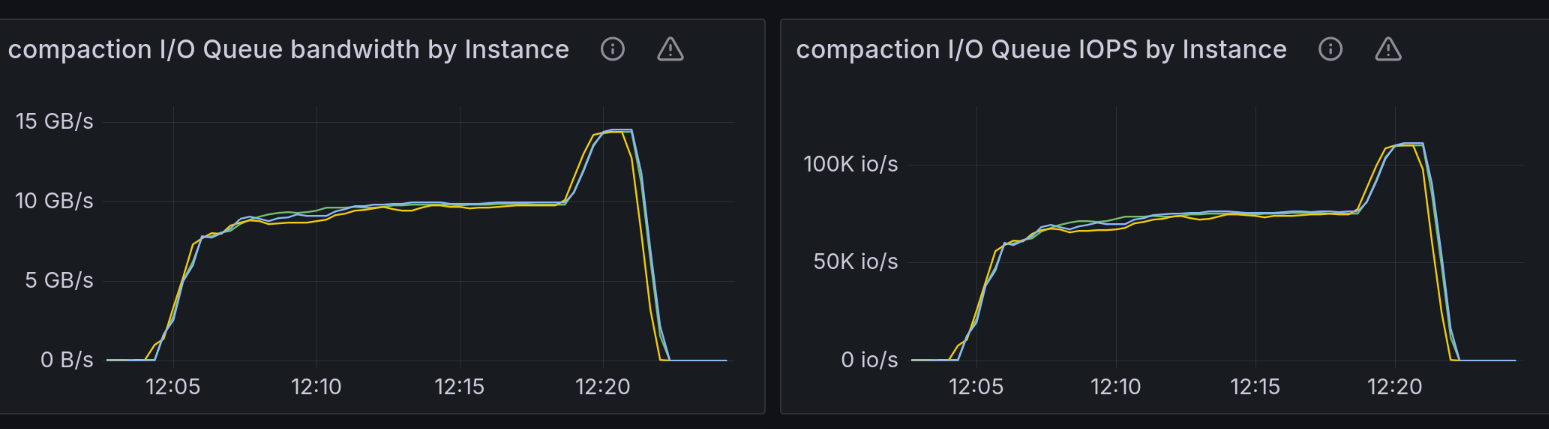Select the 12:15 tick on the IOPS chart
Screen dimensions: 1549x429
coord(1255,386)
